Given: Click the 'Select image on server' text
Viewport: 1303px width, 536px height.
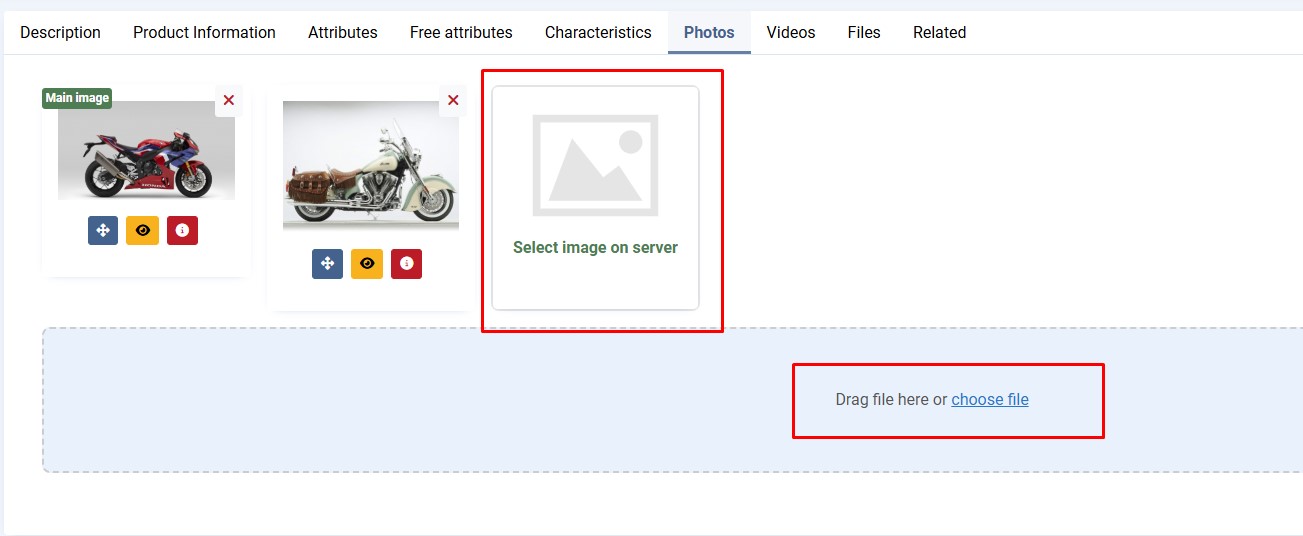Looking at the screenshot, I should tap(595, 247).
